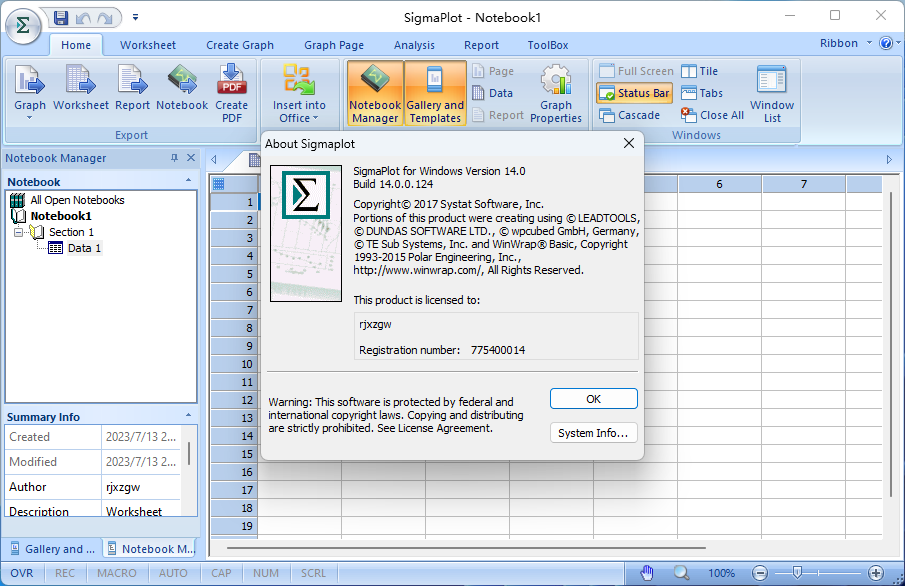This screenshot has width=905, height=586.
Task: Switch to the Notebook Manager bottom tab
Action: point(151,549)
